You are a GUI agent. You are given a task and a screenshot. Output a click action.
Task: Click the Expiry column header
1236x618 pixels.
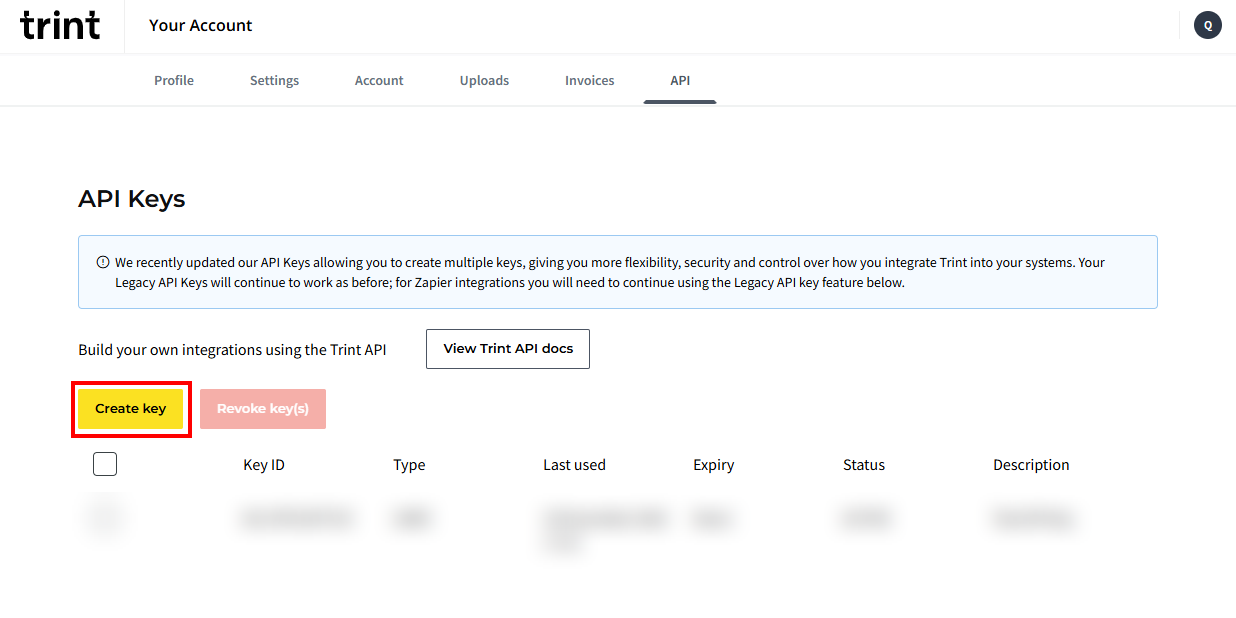713,465
